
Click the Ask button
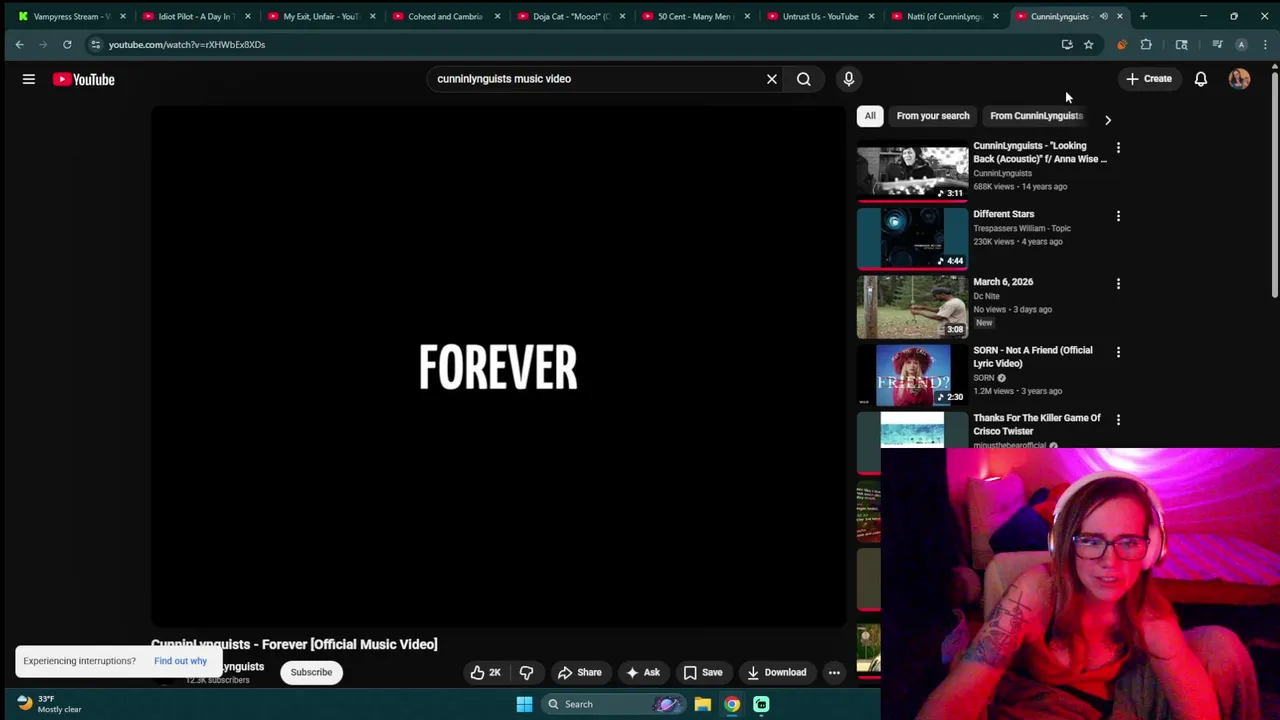642,672
